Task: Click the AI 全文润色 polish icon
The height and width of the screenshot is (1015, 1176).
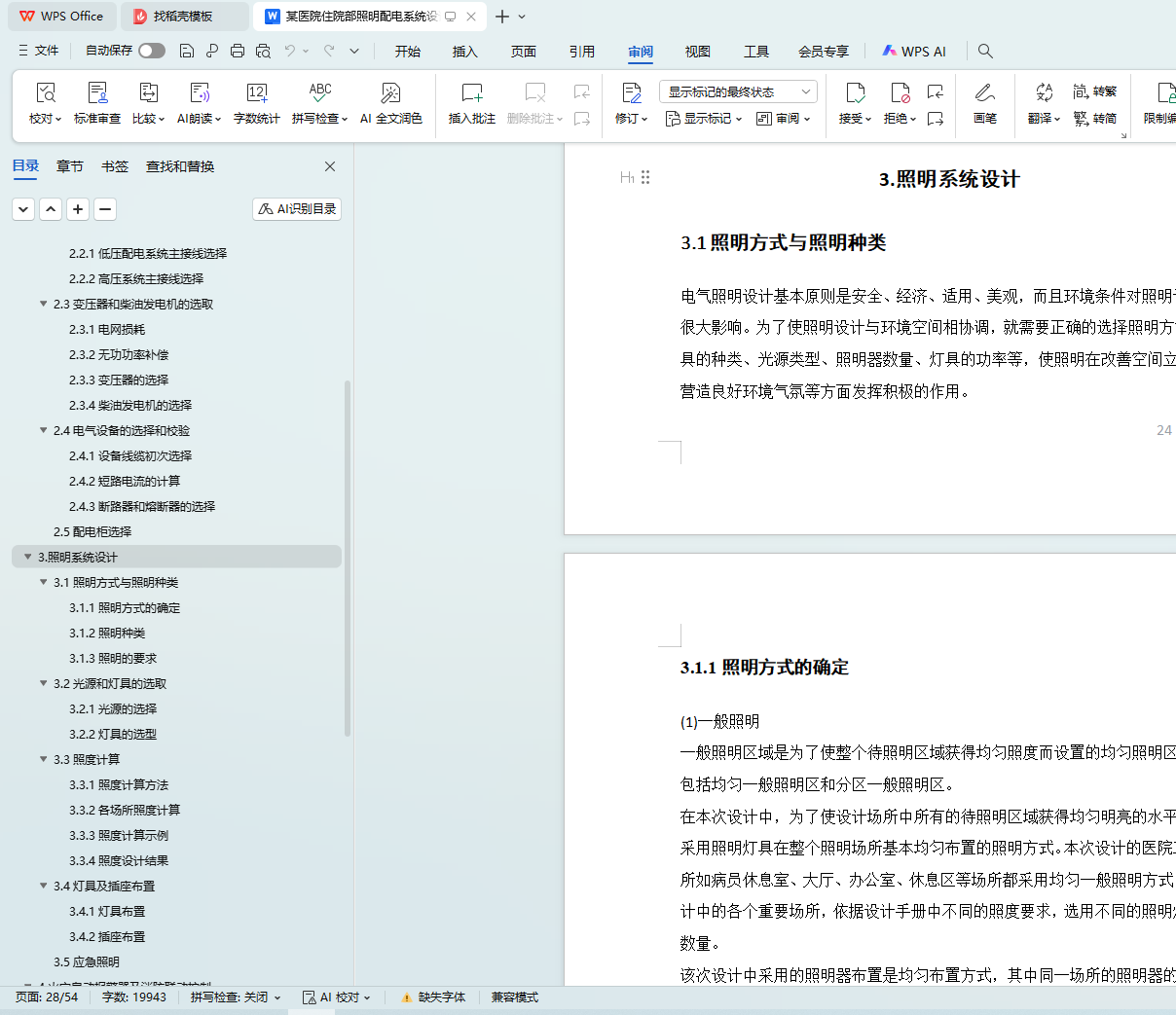Action: [390, 93]
